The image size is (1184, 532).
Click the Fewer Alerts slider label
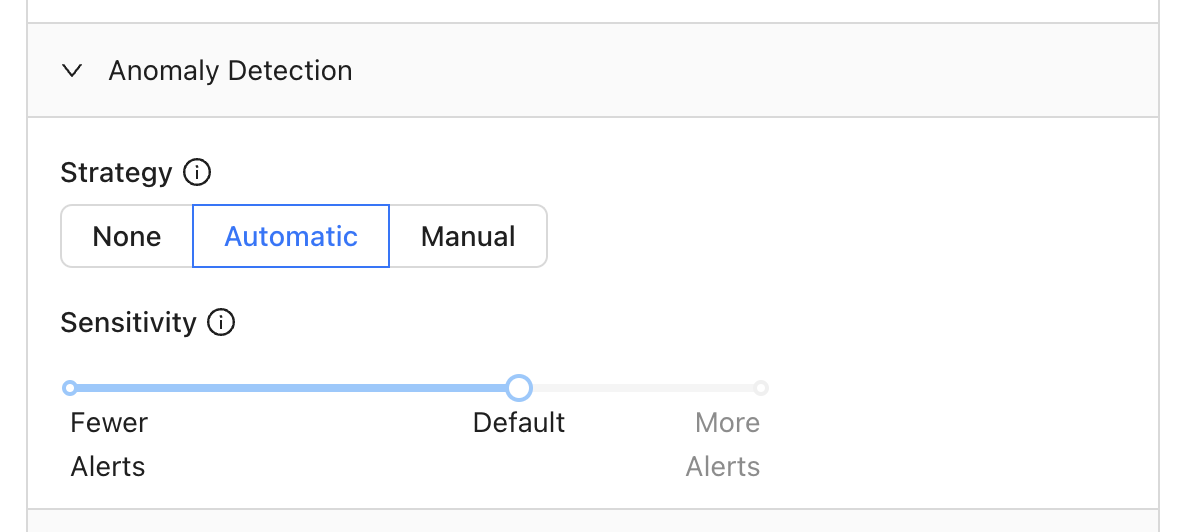pyautogui.click(x=109, y=444)
